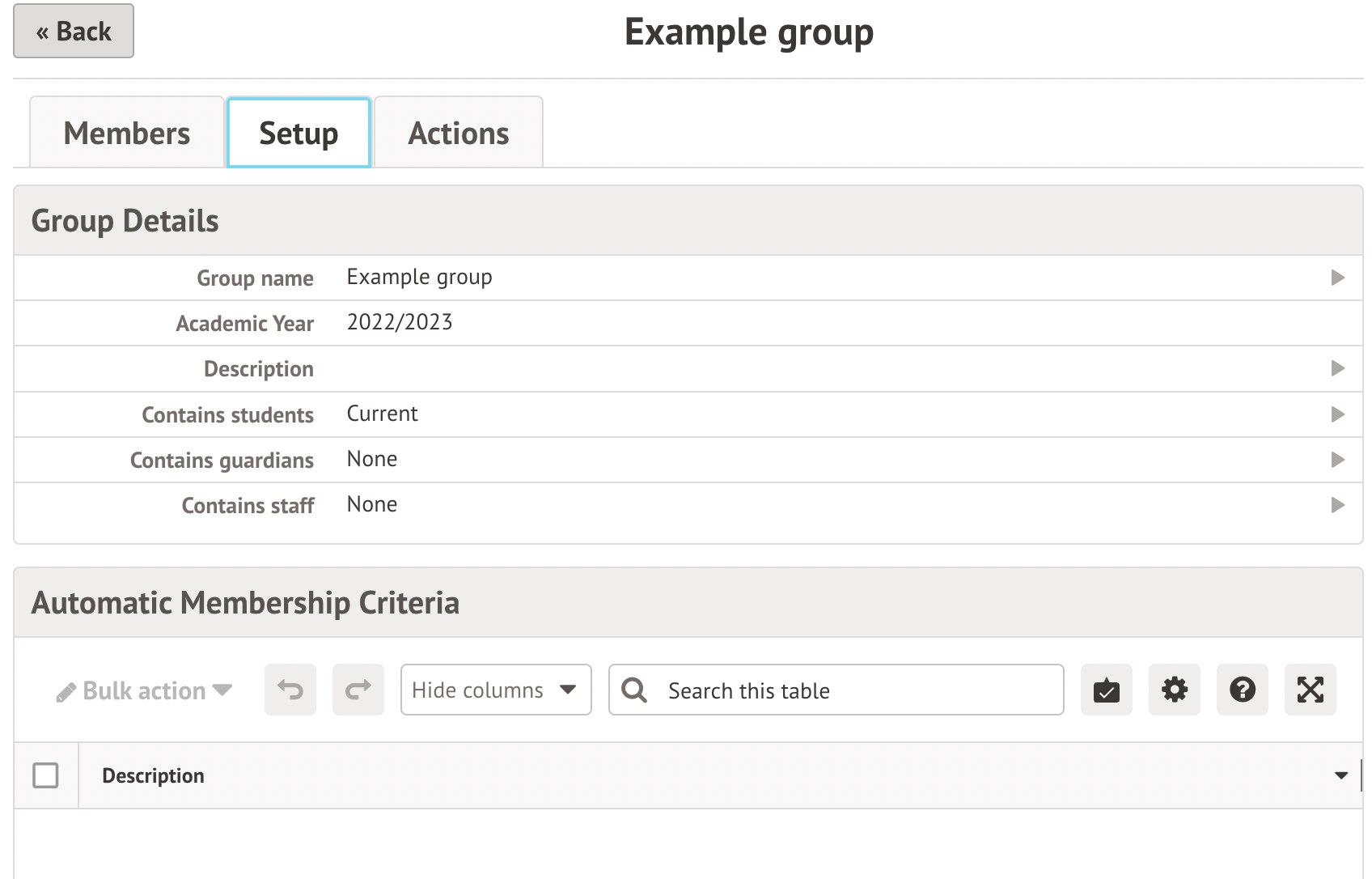This screenshot has height=879, width=1372.
Task: Switch to the Members tab
Action: pos(127,133)
